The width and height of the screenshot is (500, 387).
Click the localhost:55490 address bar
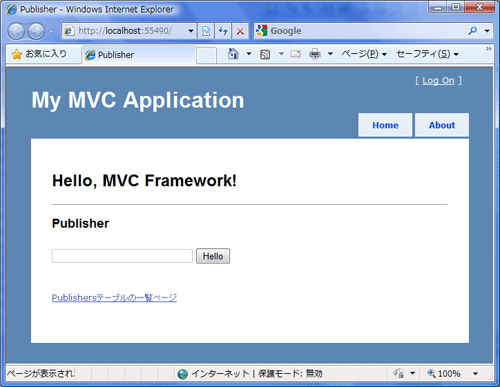point(125,31)
